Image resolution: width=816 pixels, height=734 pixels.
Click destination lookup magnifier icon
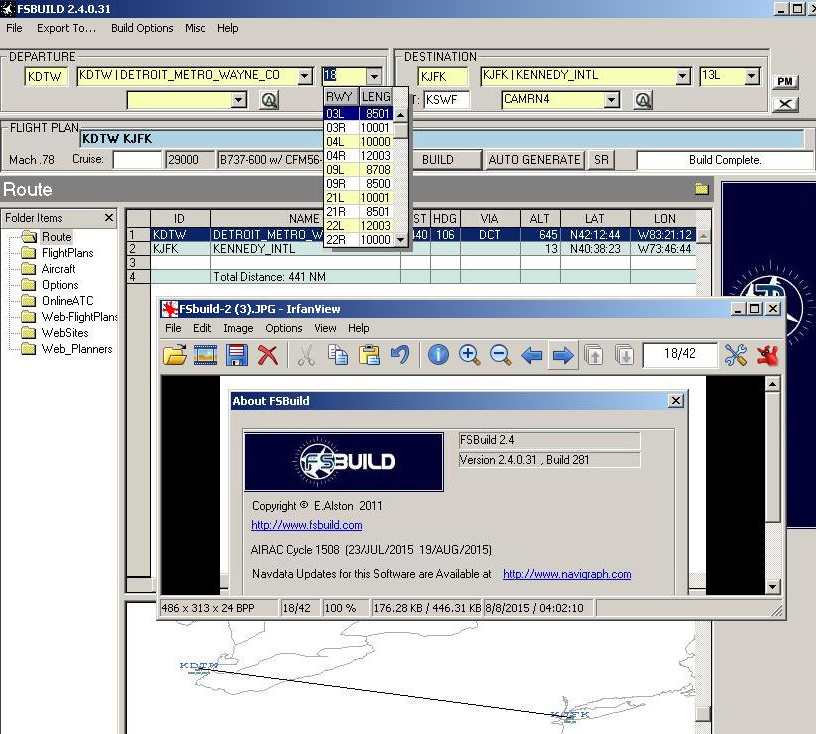click(x=643, y=99)
